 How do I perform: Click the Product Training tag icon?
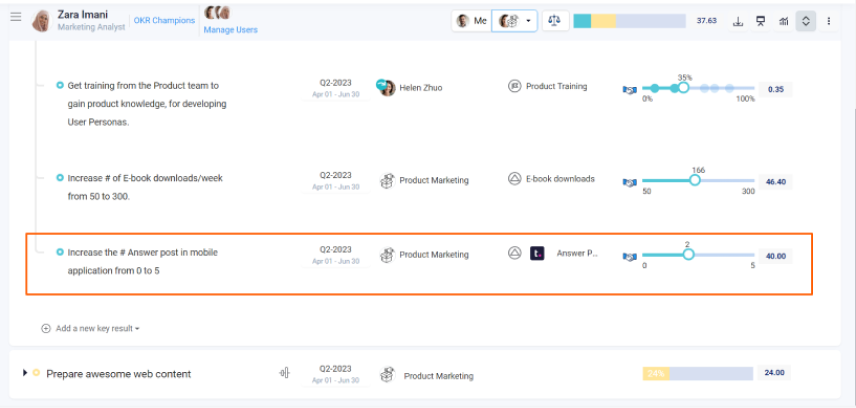click(514, 86)
